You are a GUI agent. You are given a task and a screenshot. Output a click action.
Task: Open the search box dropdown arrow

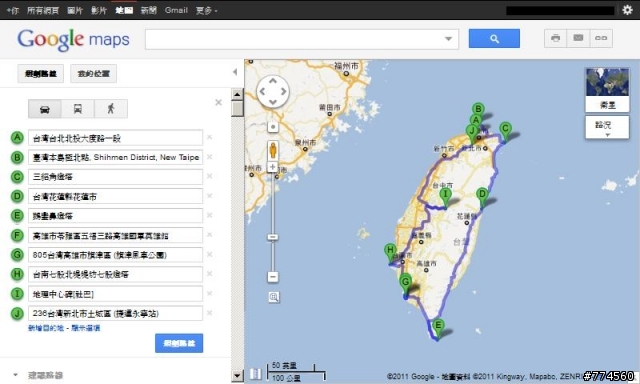[449, 39]
